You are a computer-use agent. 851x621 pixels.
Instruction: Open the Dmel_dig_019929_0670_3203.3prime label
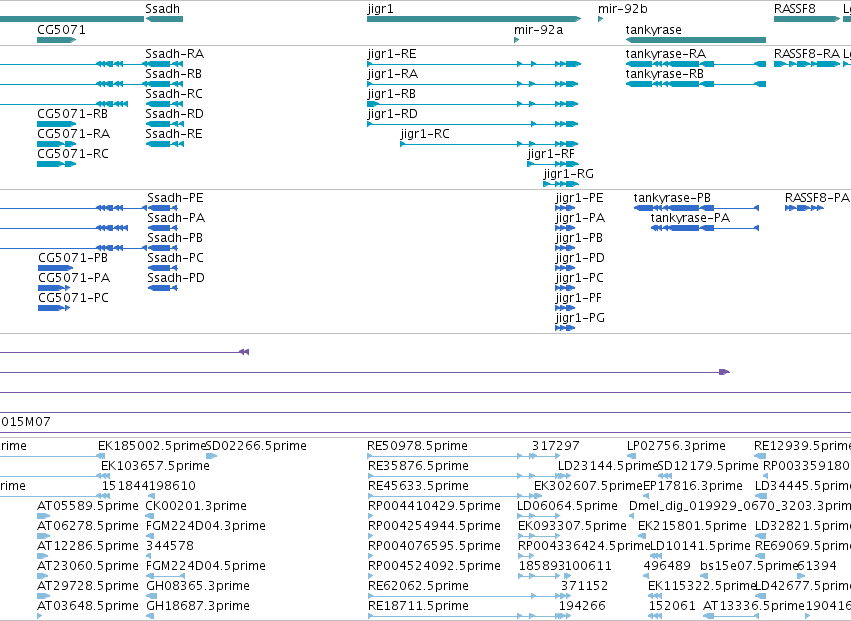point(740,506)
